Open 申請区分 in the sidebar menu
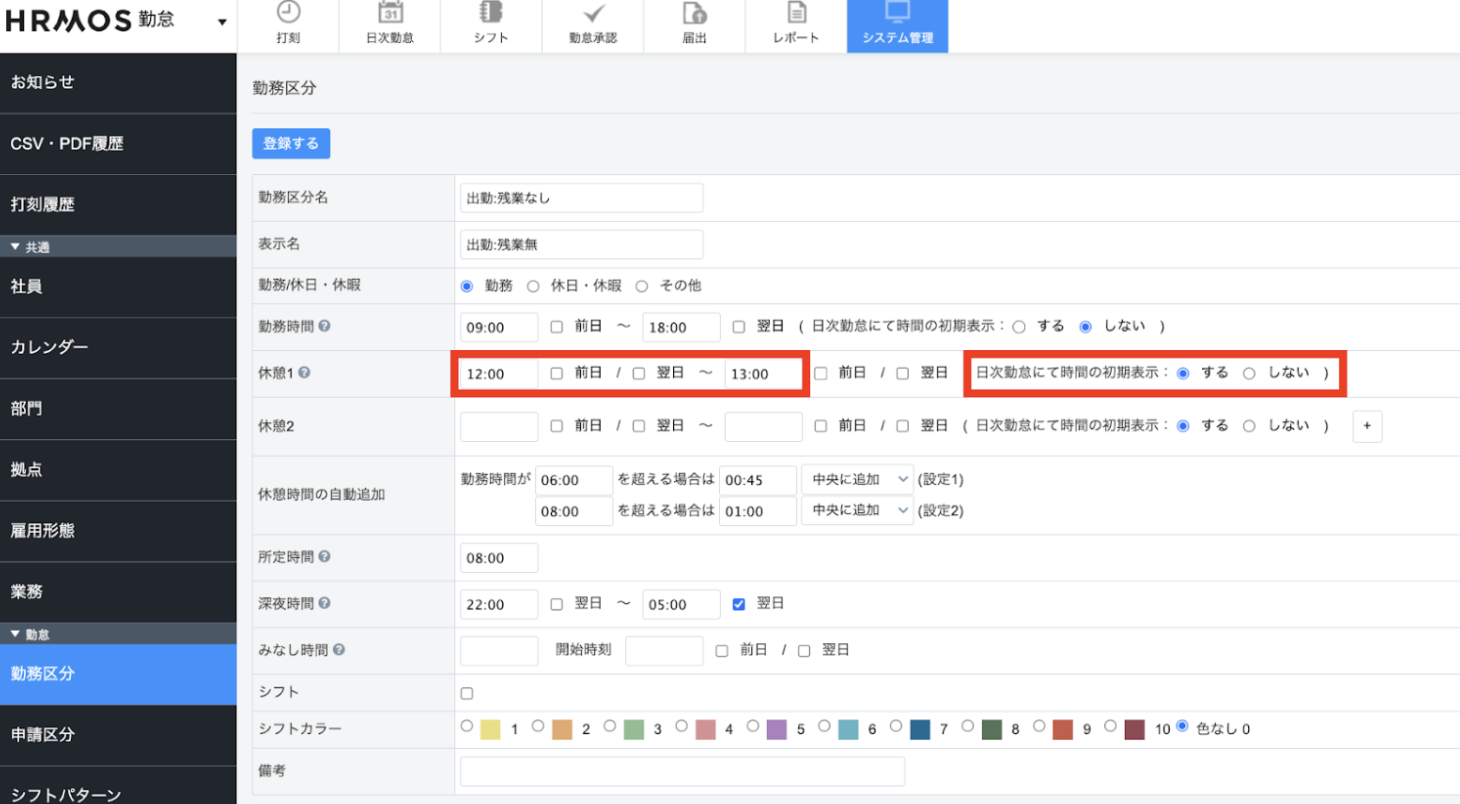Viewport: 1460px width, 804px height. 118,735
